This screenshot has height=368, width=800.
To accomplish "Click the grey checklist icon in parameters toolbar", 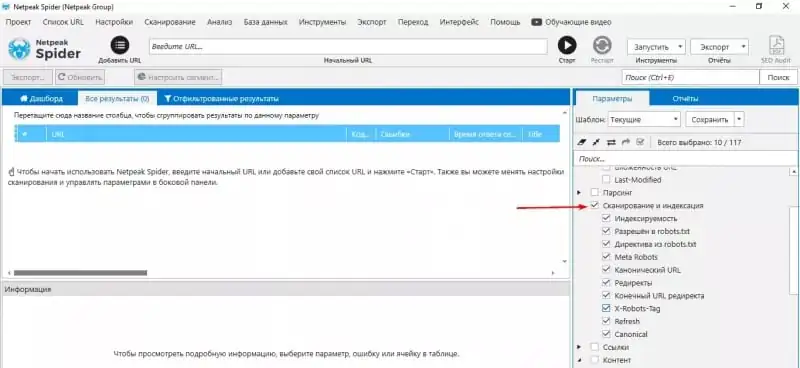I will click(641, 142).
